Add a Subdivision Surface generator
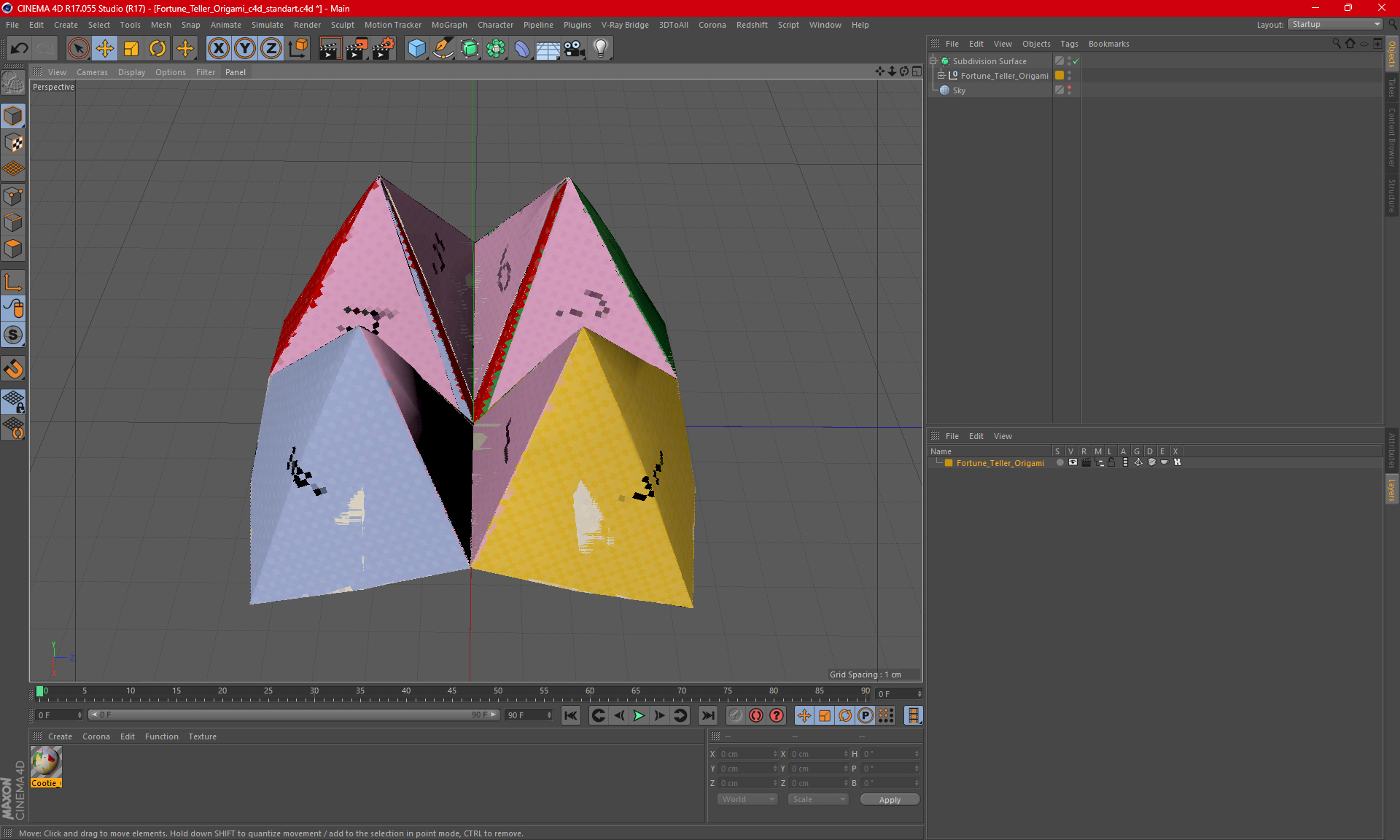 [x=470, y=49]
